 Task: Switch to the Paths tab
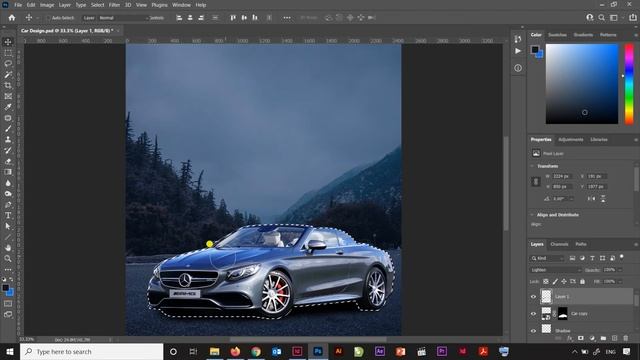tap(581, 244)
